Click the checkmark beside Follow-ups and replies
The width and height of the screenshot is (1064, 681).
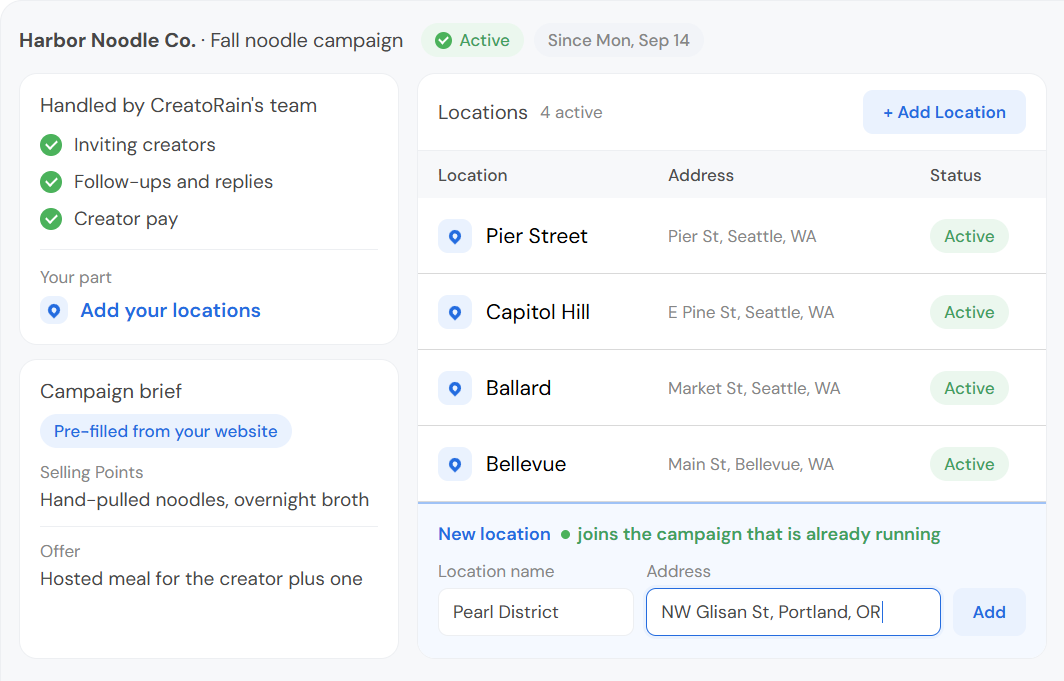[51, 182]
